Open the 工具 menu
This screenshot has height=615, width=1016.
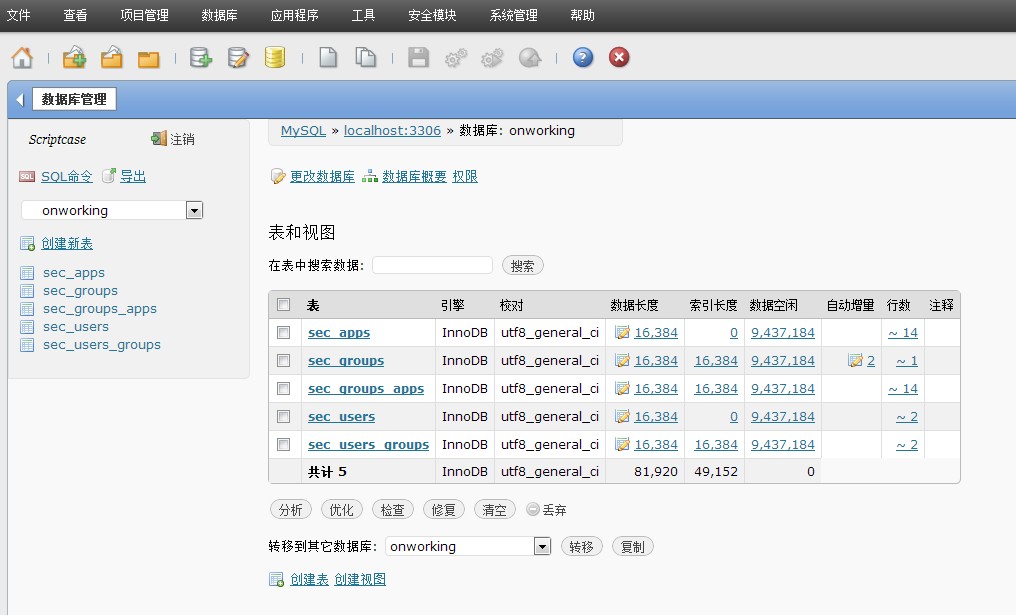tap(363, 15)
